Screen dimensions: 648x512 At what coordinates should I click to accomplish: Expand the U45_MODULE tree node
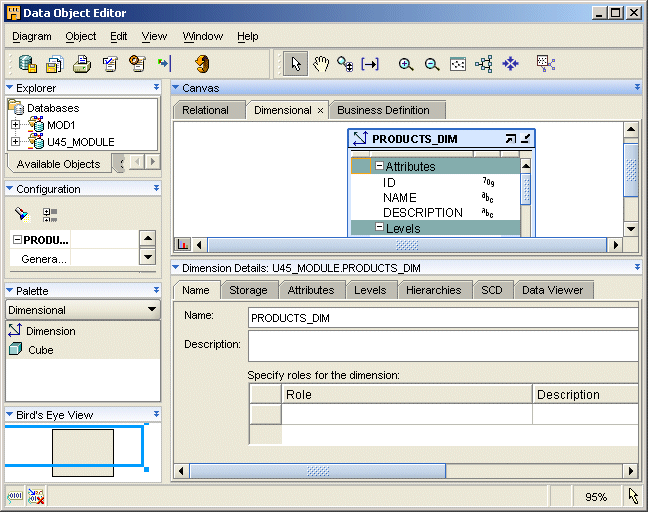(16, 142)
